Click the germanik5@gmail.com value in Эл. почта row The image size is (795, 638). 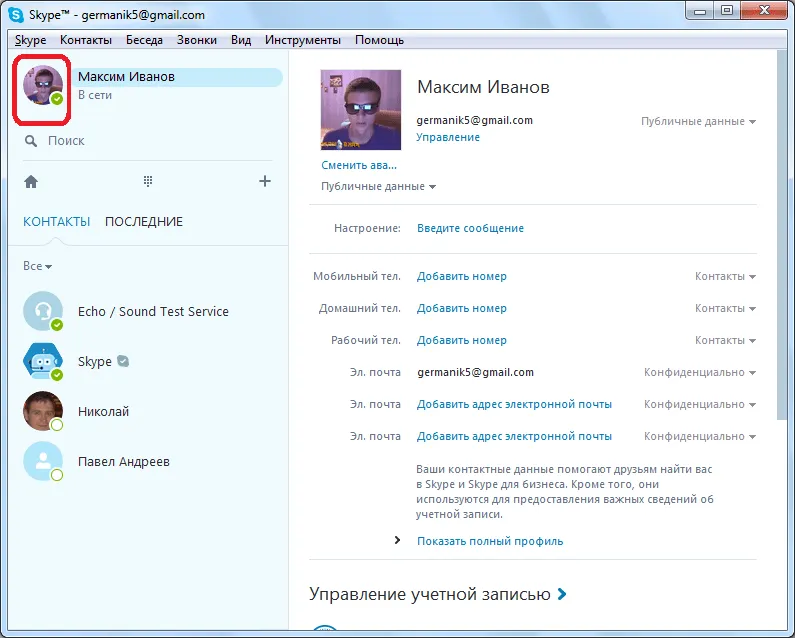(x=476, y=372)
